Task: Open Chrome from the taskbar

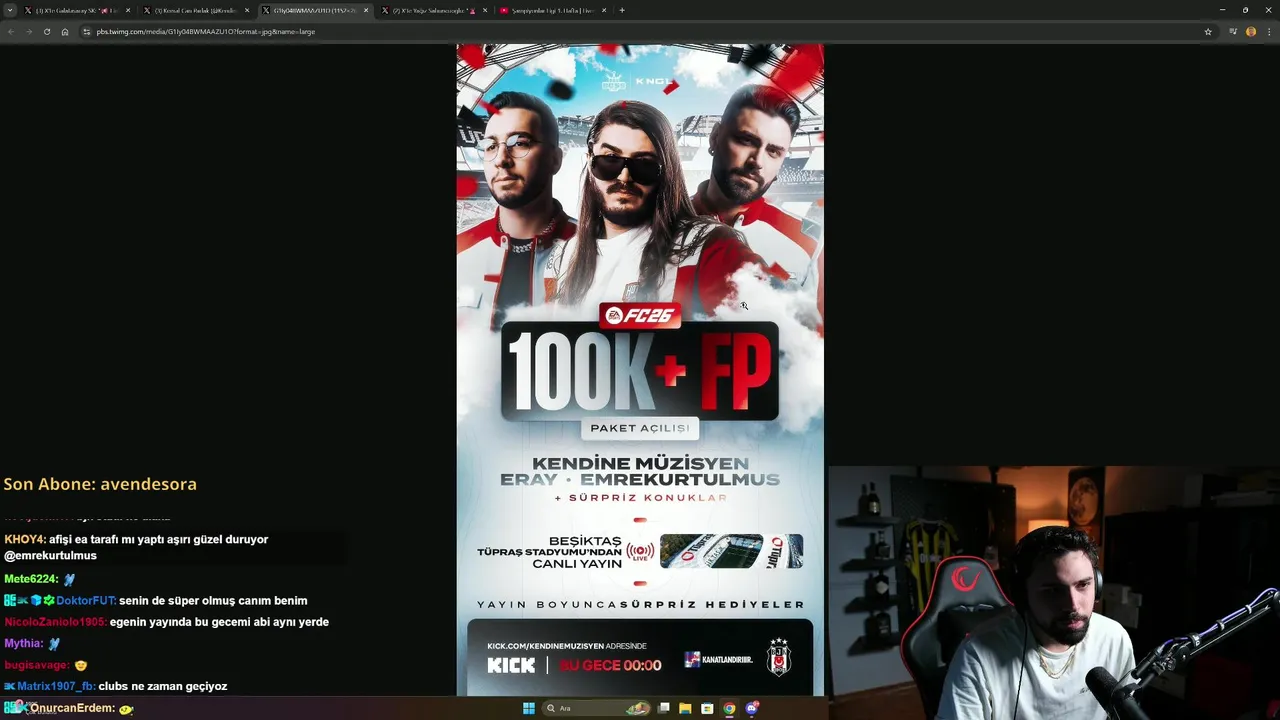Action: [x=729, y=708]
